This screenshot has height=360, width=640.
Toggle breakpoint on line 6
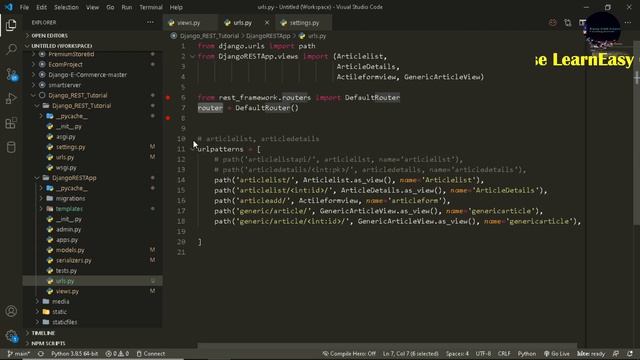168,98
